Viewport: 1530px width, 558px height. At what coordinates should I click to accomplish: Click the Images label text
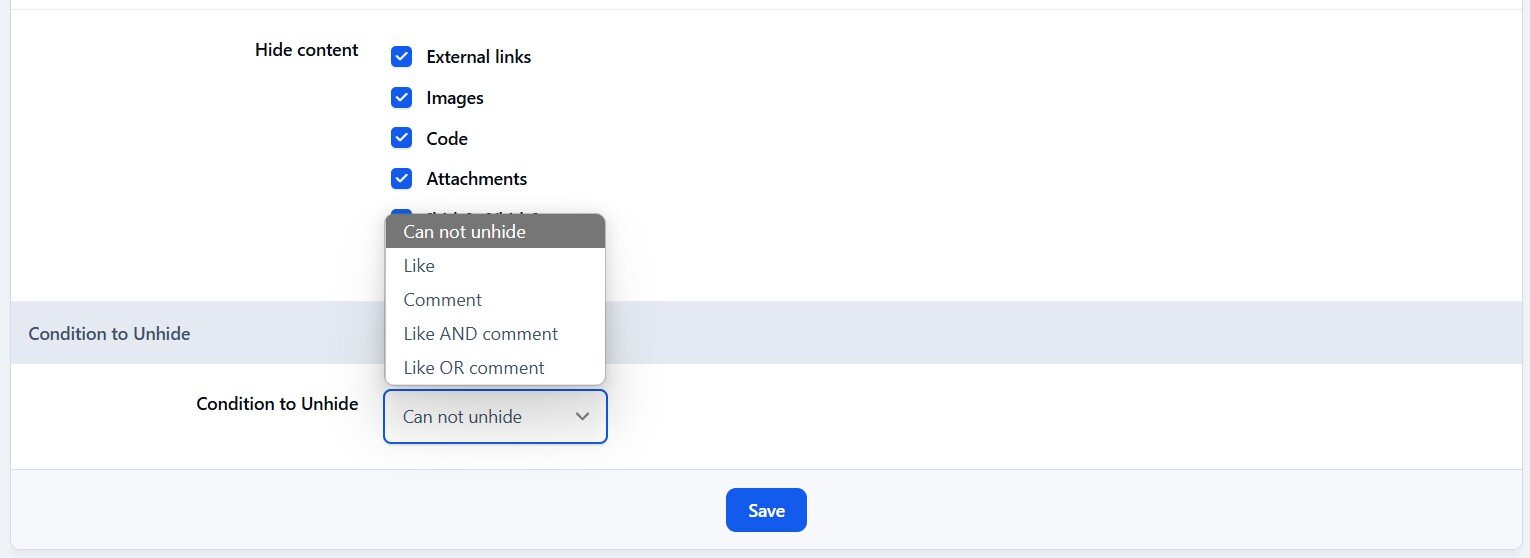click(455, 98)
